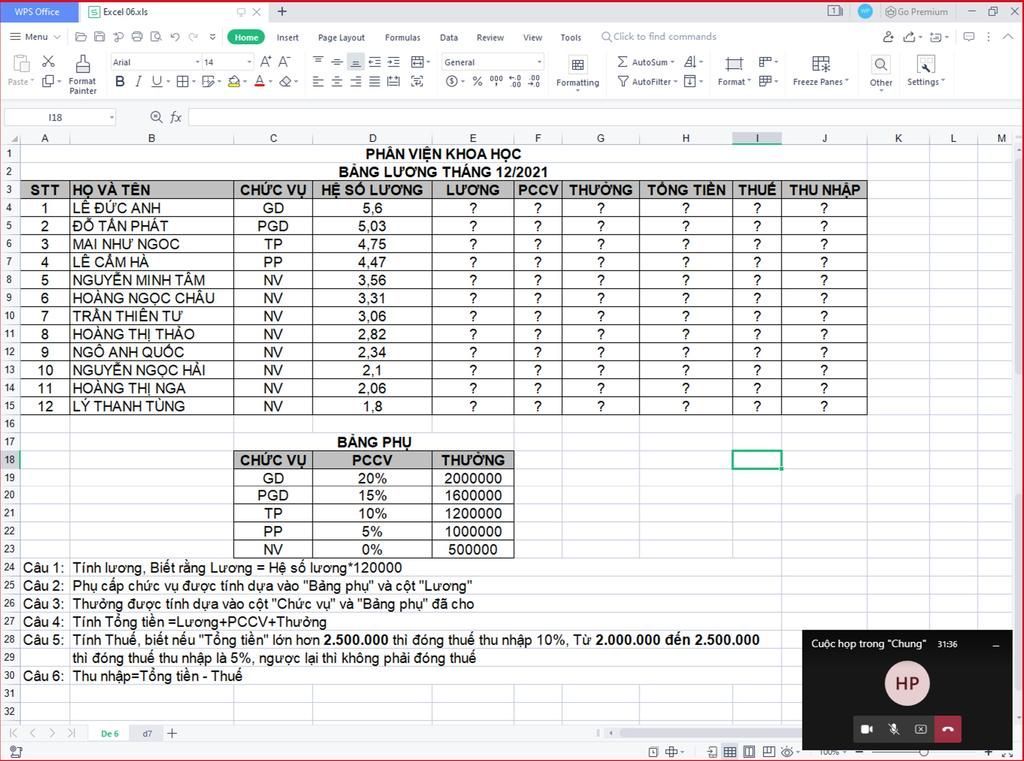Screen dimensions: 1024x761
Task: Open the font name dropdown Arial
Action: pyautogui.click(x=197, y=62)
